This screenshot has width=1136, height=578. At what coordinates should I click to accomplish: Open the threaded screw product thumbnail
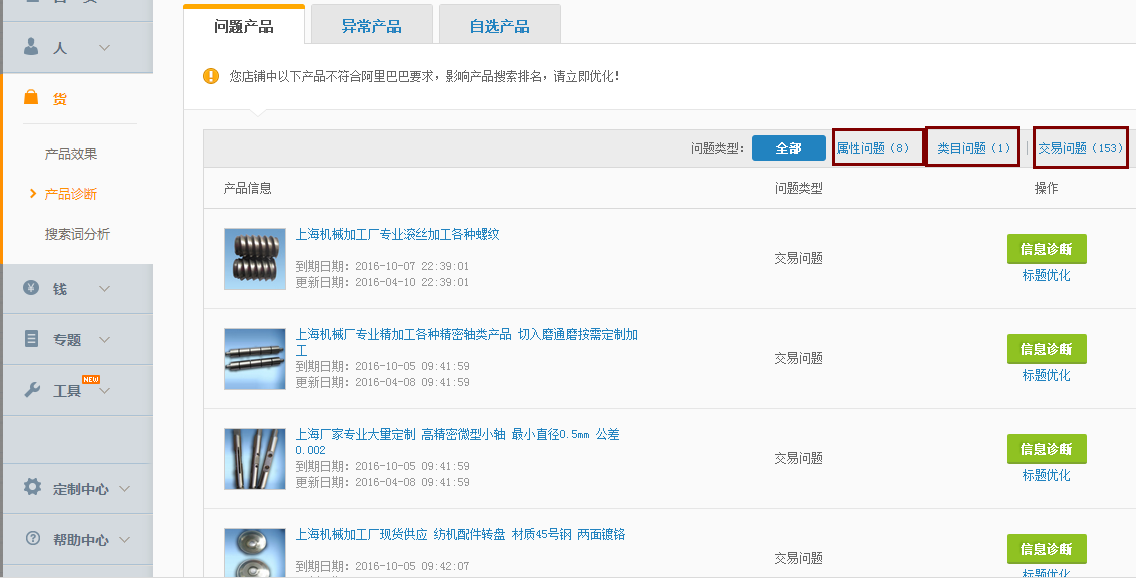[255, 259]
